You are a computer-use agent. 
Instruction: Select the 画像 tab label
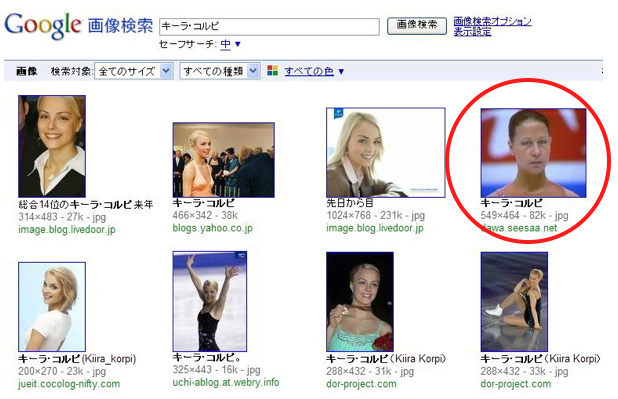26,71
